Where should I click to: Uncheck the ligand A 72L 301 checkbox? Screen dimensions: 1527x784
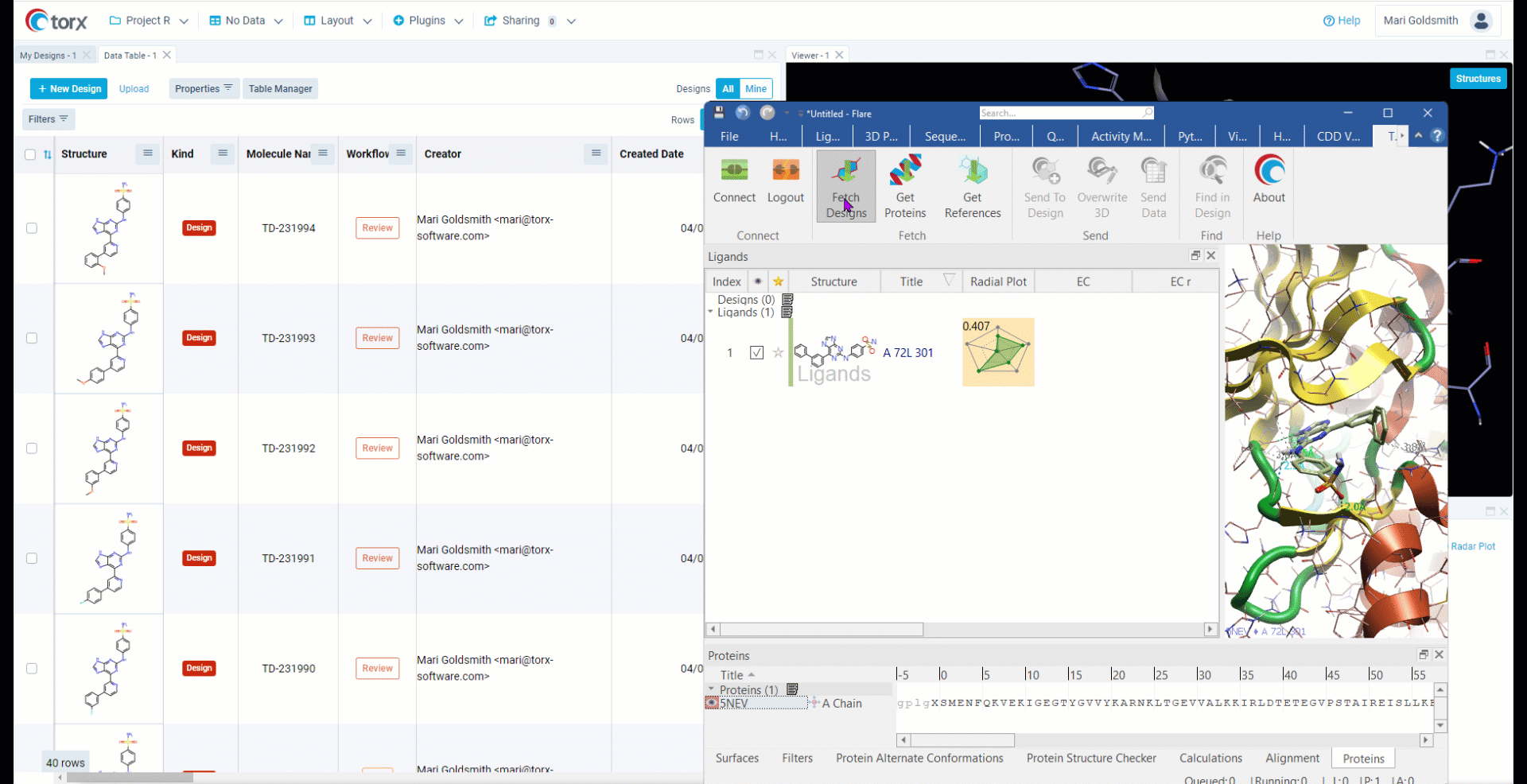[x=757, y=352]
